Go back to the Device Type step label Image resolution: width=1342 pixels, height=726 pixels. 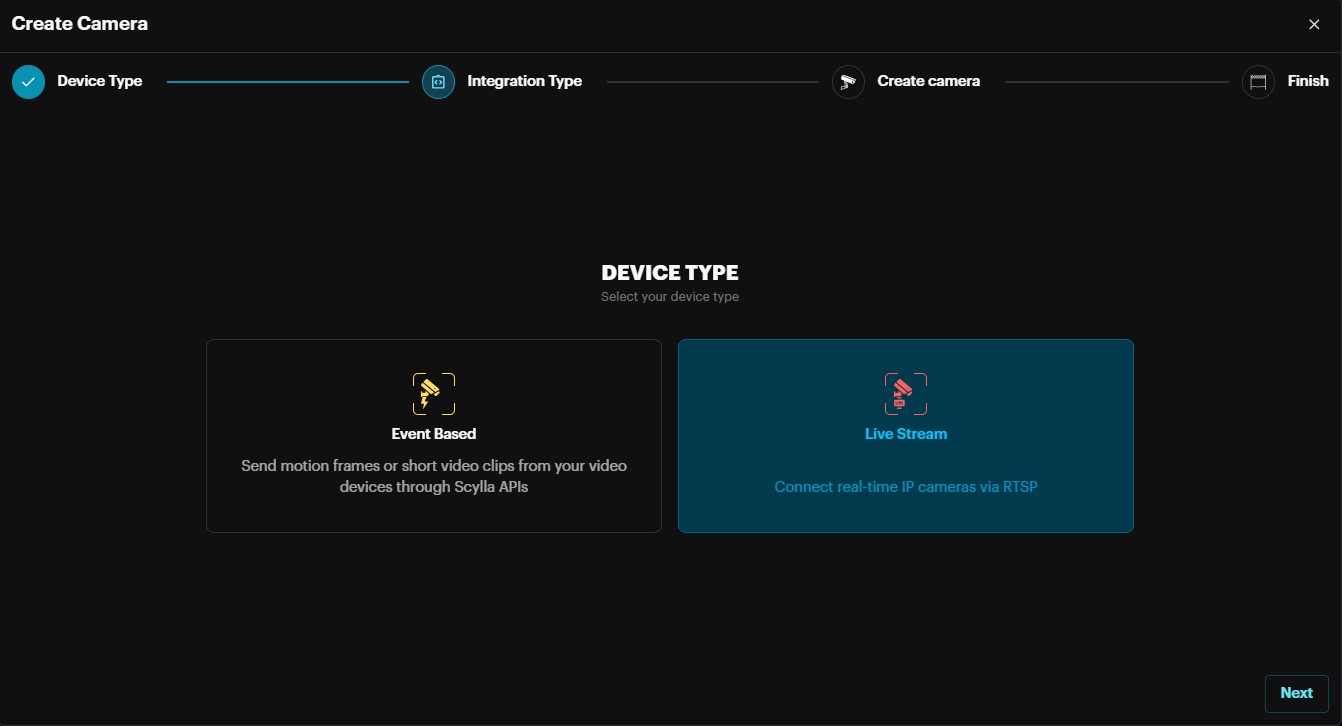pyautogui.click(x=99, y=81)
